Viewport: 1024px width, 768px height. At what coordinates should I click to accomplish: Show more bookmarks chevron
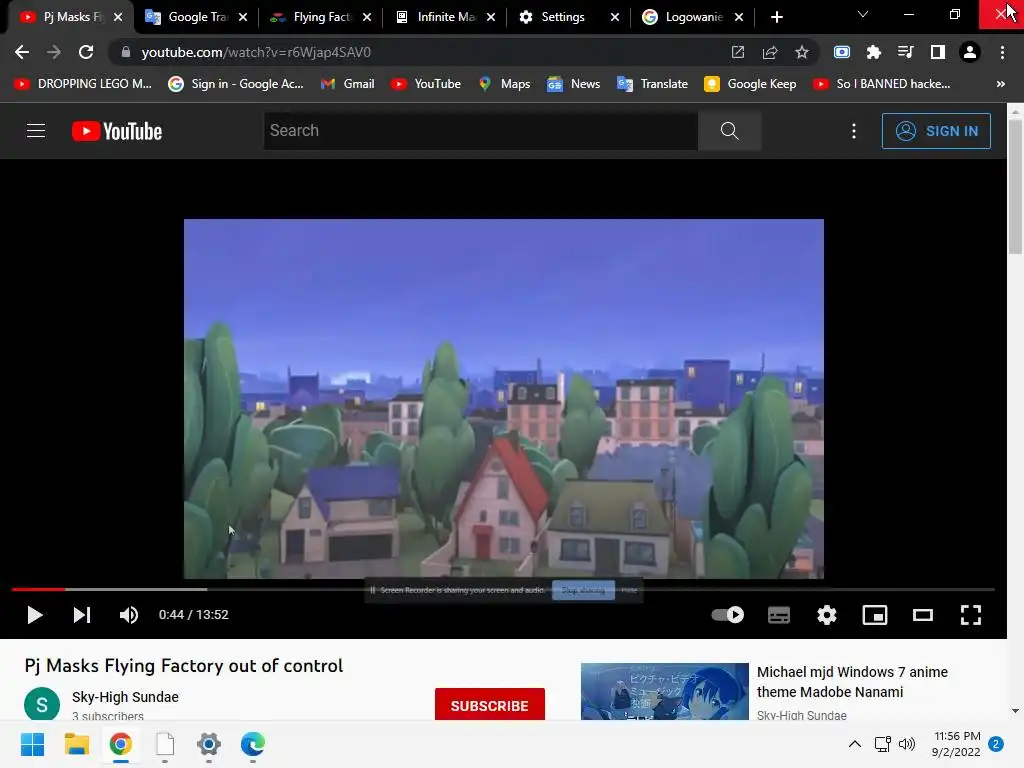click(x=1000, y=84)
